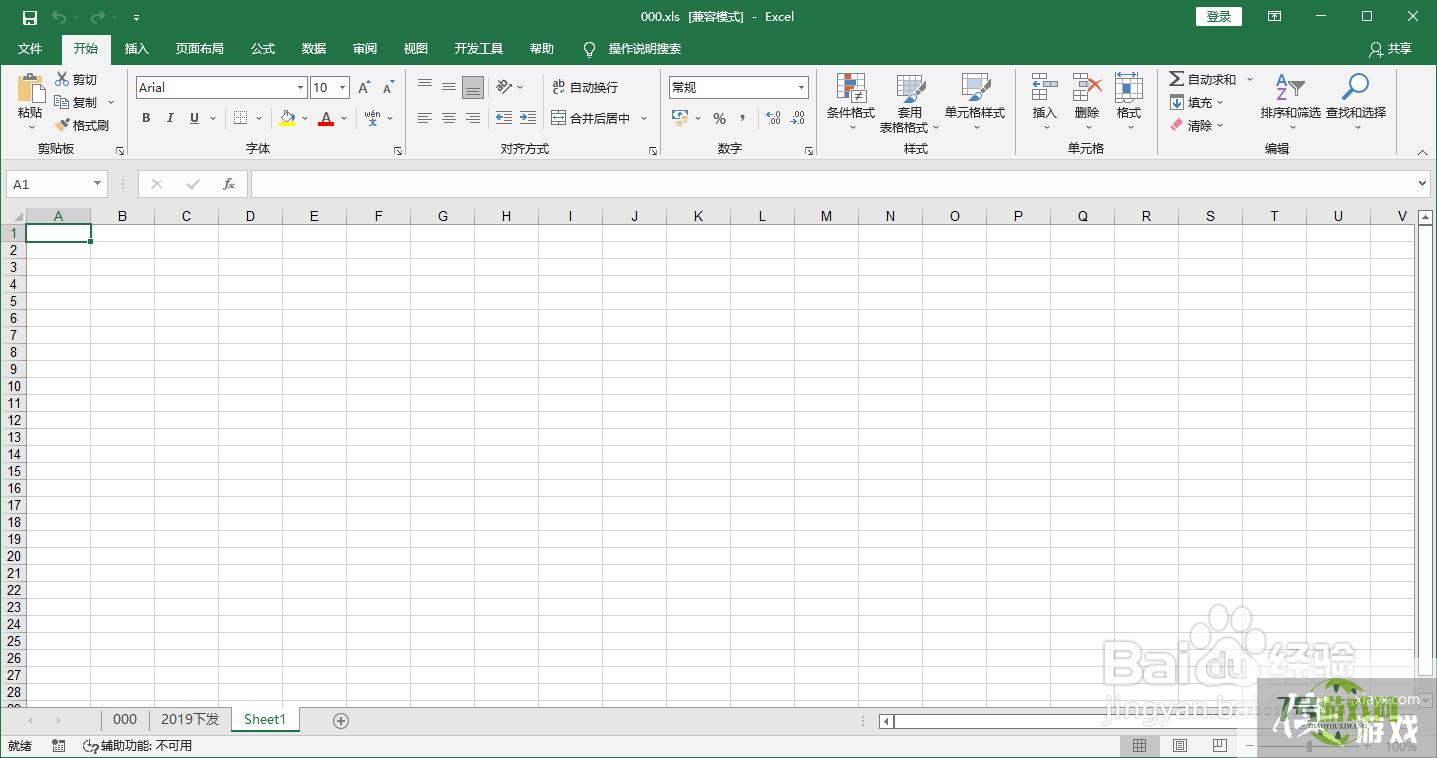Open Cell Styles (单元格样式)
This screenshot has height=758, width=1437.
tap(975, 102)
